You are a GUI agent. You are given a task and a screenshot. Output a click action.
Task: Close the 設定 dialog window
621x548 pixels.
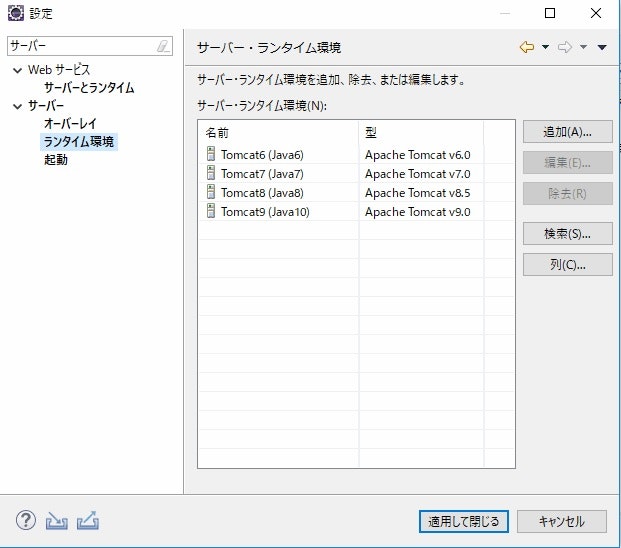(x=596, y=13)
